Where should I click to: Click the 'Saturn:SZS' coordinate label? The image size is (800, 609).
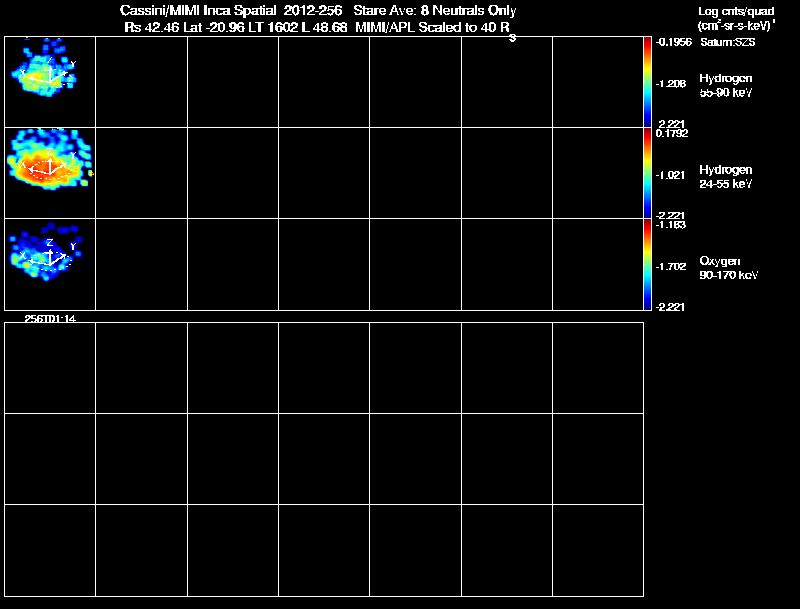point(728,42)
